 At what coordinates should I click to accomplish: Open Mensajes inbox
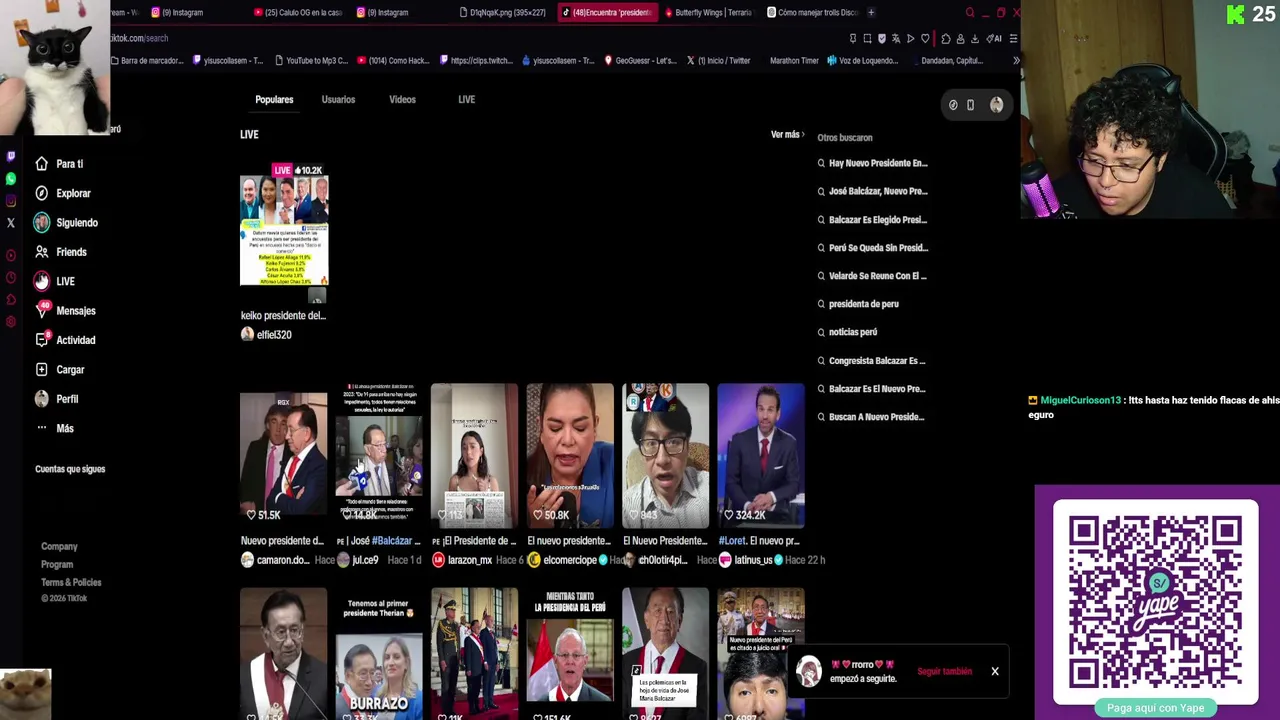tap(65, 311)
